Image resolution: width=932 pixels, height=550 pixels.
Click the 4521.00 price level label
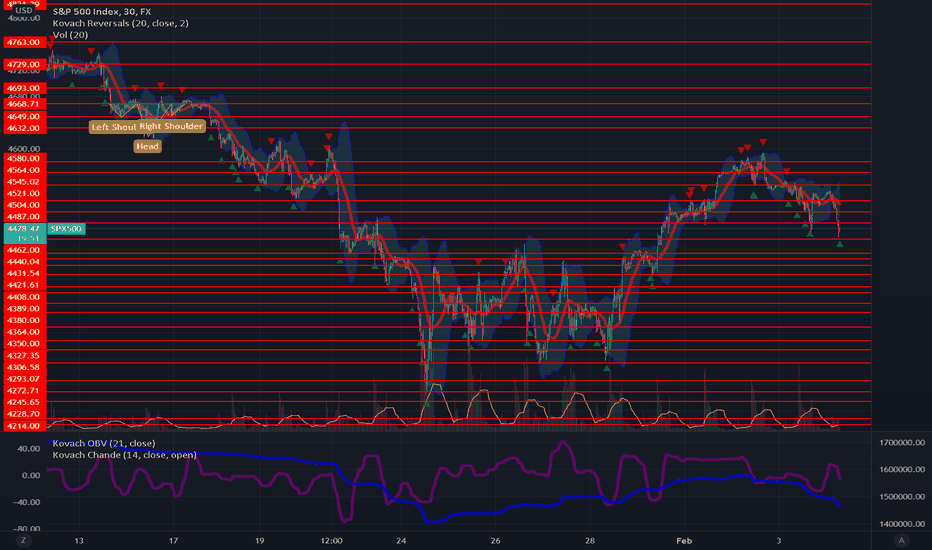point(24,193)
